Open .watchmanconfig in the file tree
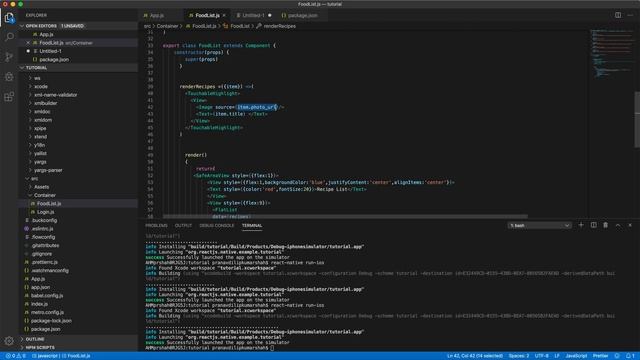 [49, 271]
